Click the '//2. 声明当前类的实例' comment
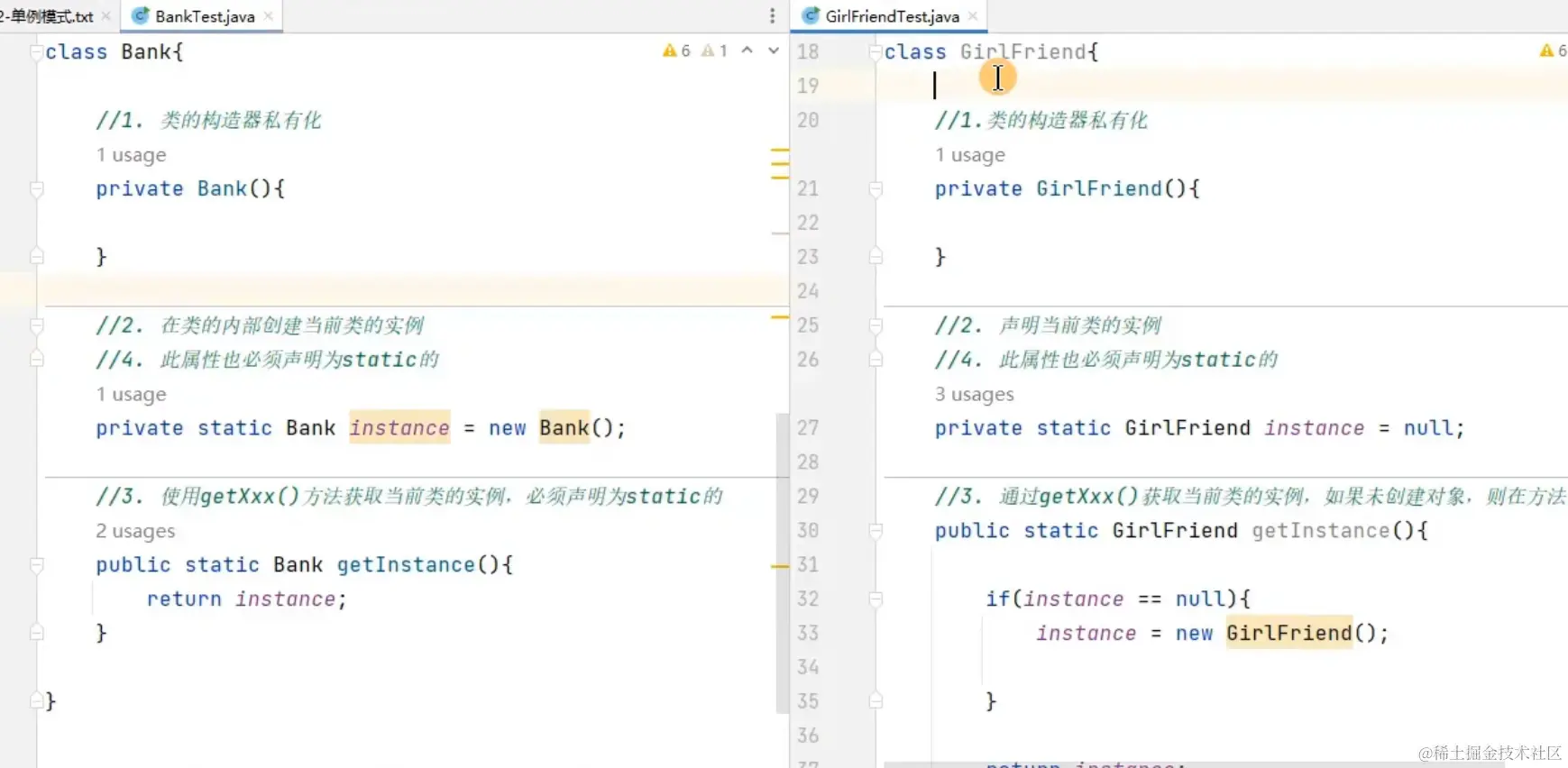The height and width of the screenshot is (768, 1568). pos(1049,325)
